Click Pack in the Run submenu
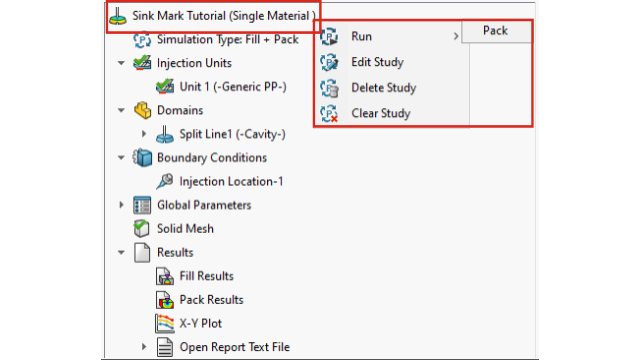This screenshot has height=360, width=640. (496, 31)
